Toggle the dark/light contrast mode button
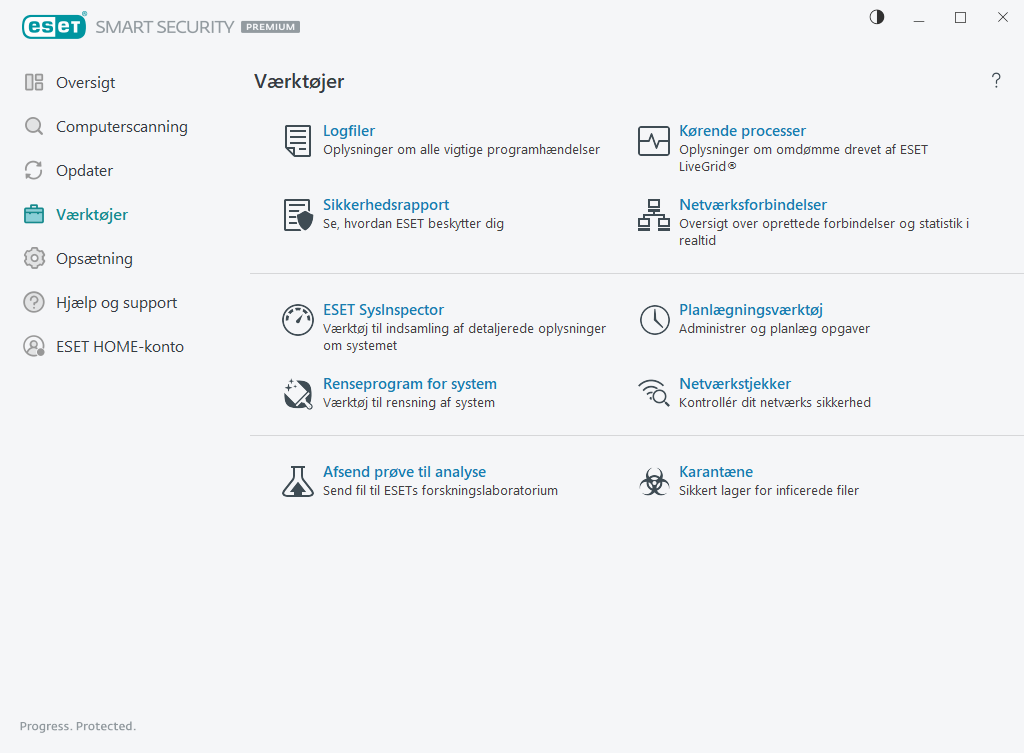 click(877, 17)
